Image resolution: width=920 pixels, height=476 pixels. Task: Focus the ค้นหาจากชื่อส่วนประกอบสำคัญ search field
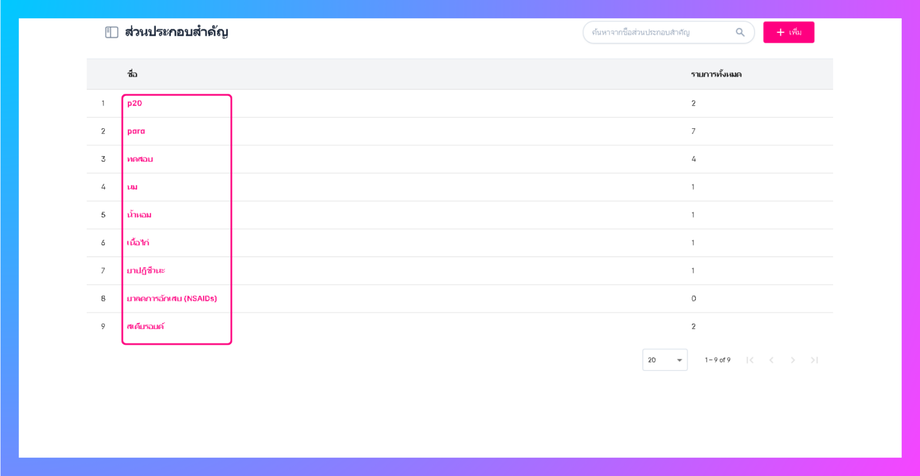pyautogui.click(x=668, y=32)
